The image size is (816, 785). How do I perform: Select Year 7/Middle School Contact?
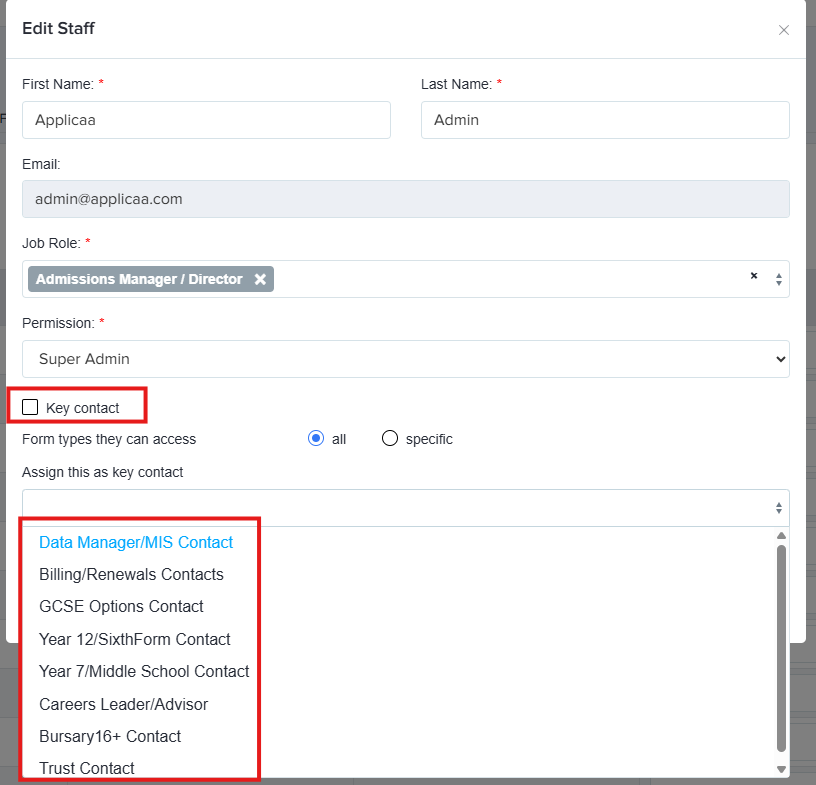click(x=144, y=672)
